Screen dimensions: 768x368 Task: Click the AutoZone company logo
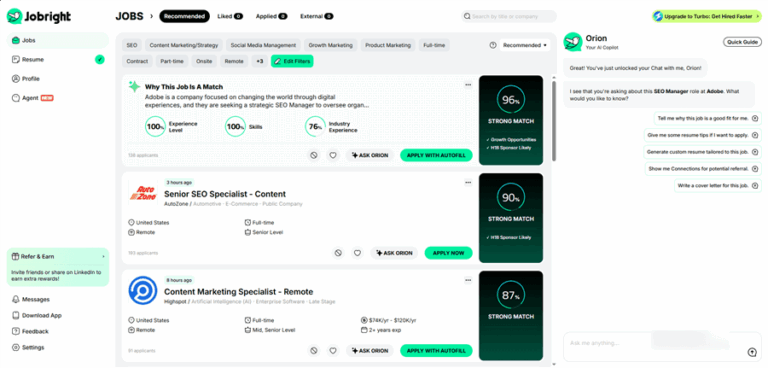coord(143,193)
